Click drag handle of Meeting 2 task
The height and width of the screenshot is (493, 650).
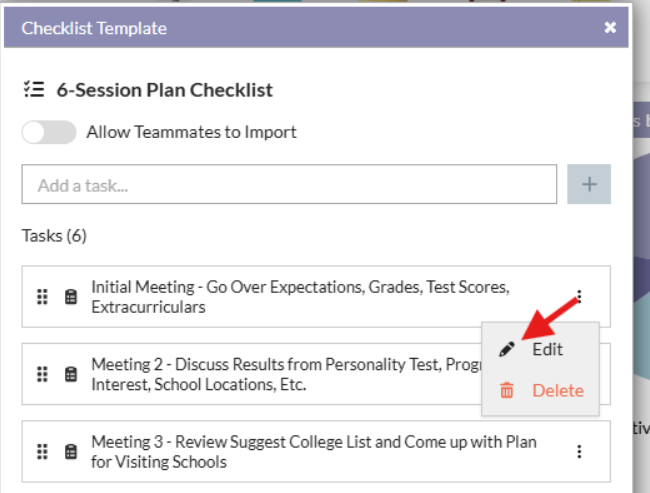click(42, 374)
